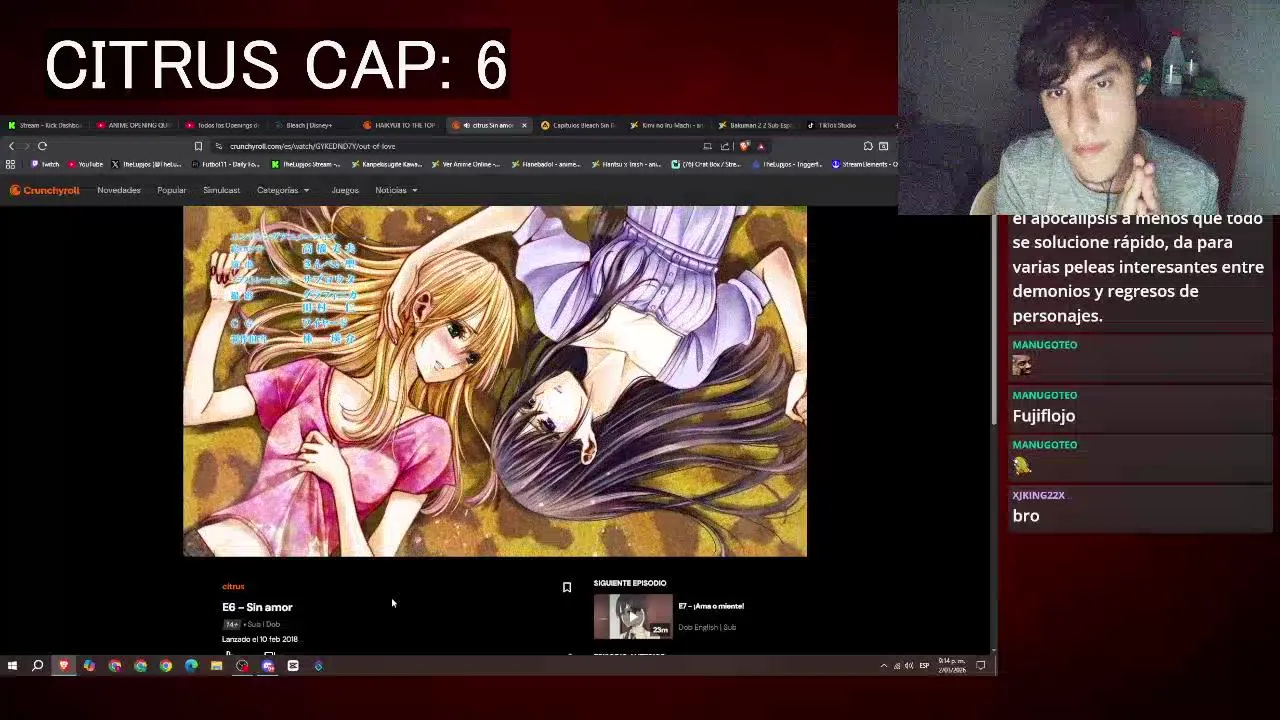The height and width of the screenshot is (720, 1280).
Task: Open File Explorer from the taskbar
Action: pyautogui.click(x=216, y=666)
